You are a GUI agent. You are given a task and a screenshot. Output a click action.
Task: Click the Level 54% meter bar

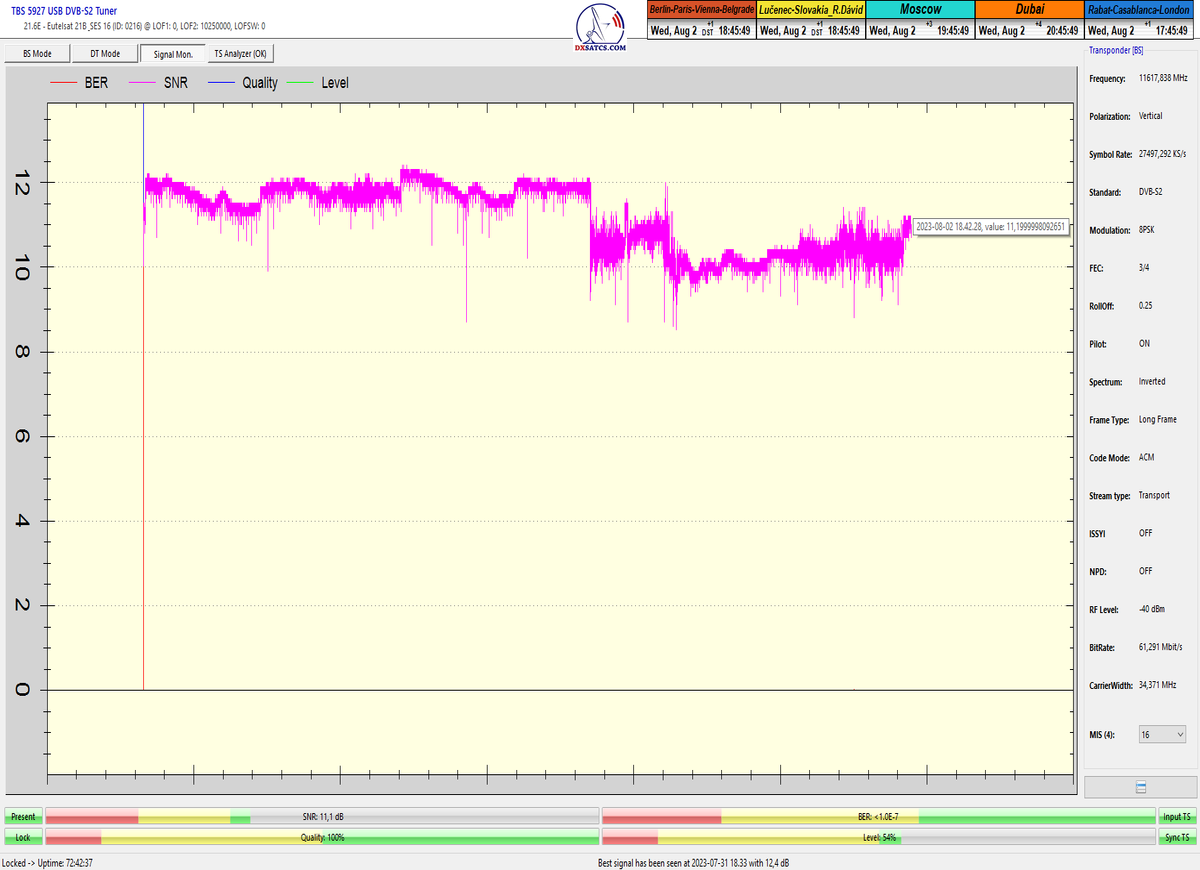878,837
